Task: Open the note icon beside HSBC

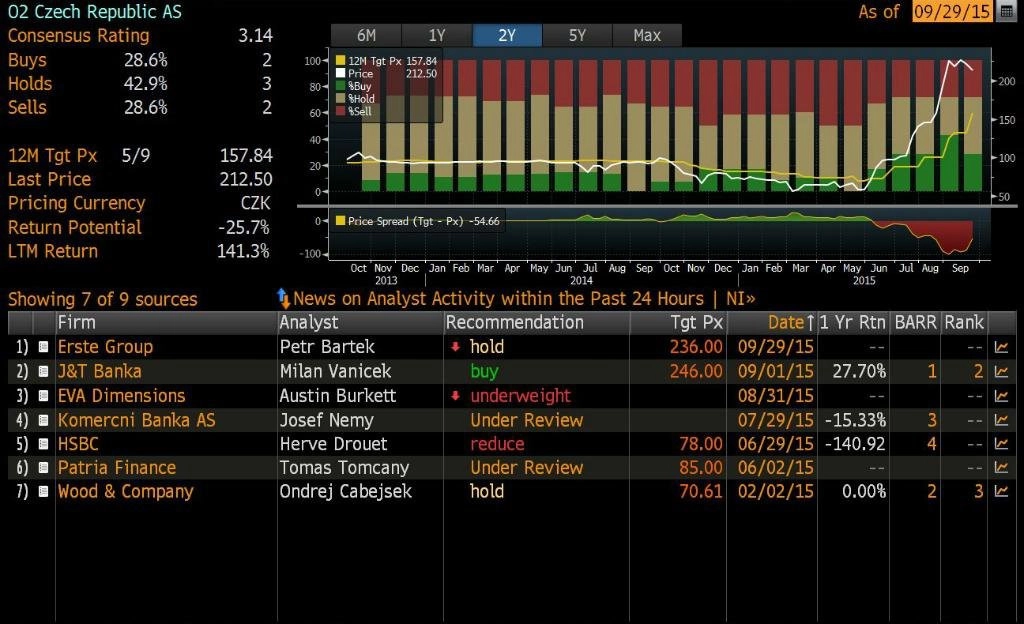Action: [x=43, y=444]
